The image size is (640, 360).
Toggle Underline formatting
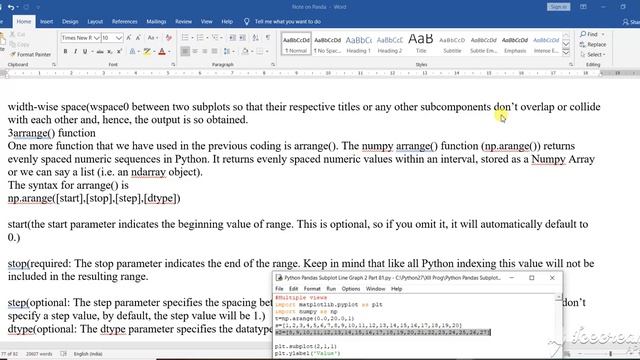pos(85,51)
